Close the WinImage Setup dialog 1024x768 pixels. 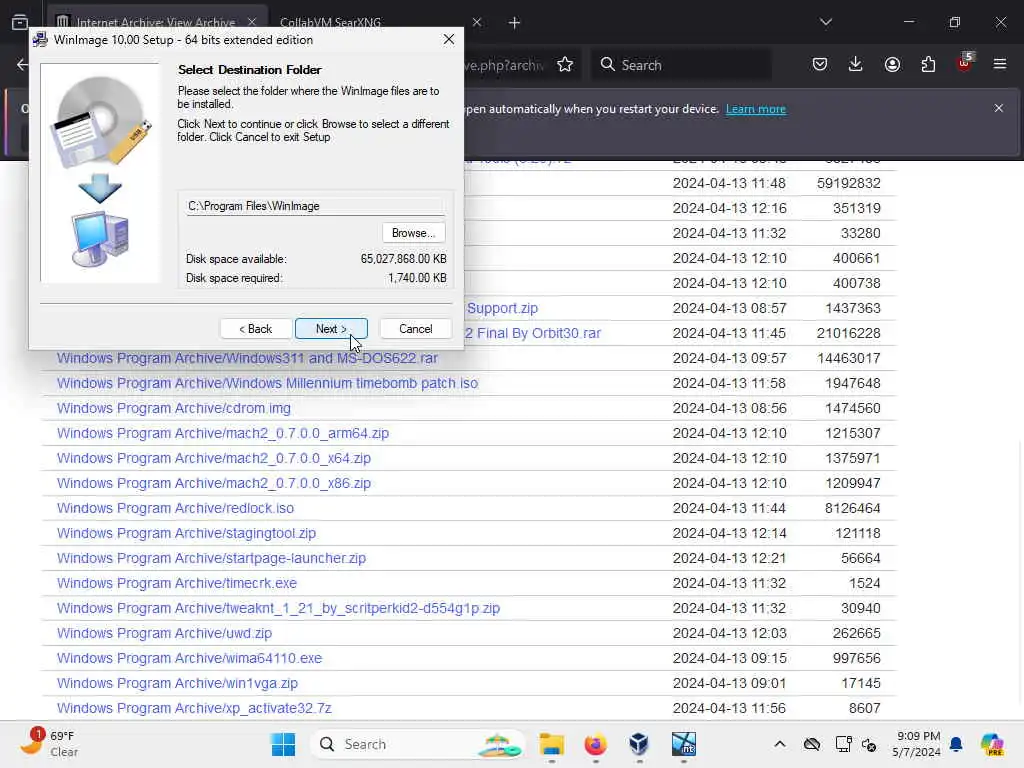[449, 39]
